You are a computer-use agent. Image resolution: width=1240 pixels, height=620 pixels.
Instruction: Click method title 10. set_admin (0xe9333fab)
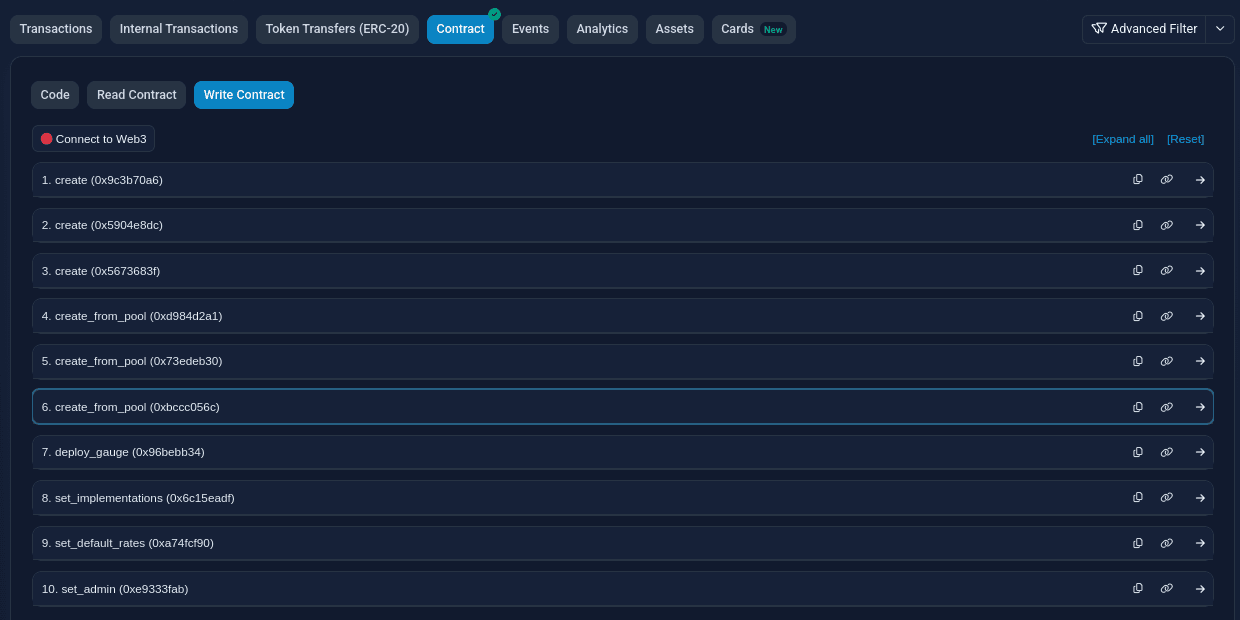click(115, 589)
